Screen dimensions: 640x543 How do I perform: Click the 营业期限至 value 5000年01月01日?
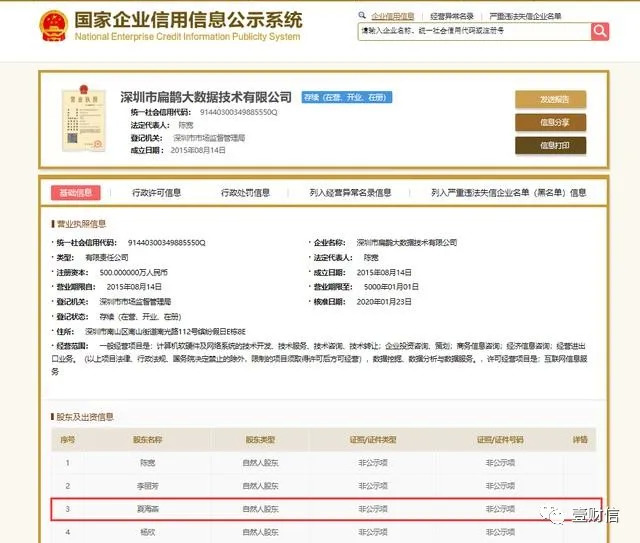pyautogui.click(x=391, y=287)
